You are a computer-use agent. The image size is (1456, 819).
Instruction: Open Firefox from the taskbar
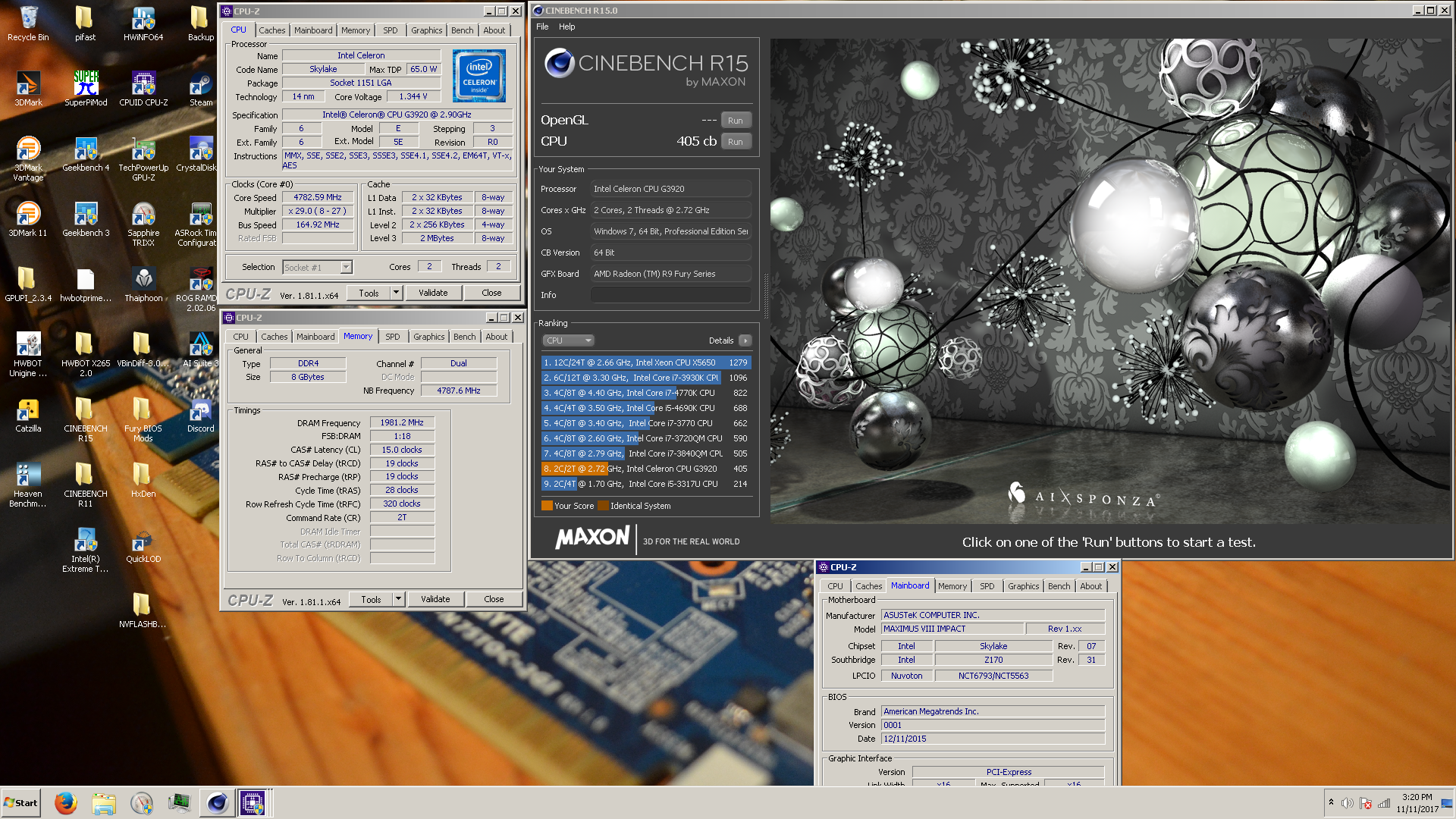tap(66, 802)
